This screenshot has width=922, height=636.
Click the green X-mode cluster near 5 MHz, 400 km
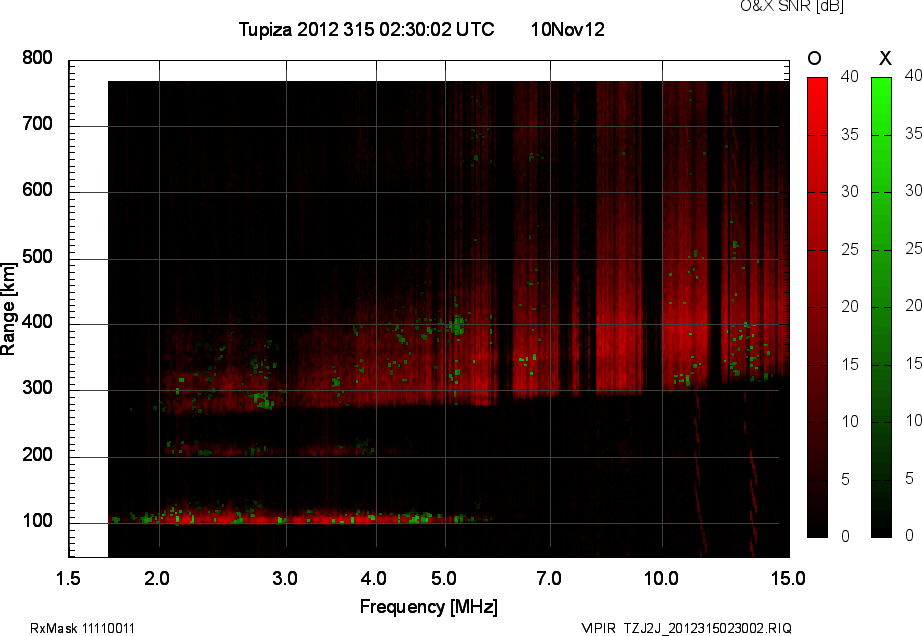[456, 325]
